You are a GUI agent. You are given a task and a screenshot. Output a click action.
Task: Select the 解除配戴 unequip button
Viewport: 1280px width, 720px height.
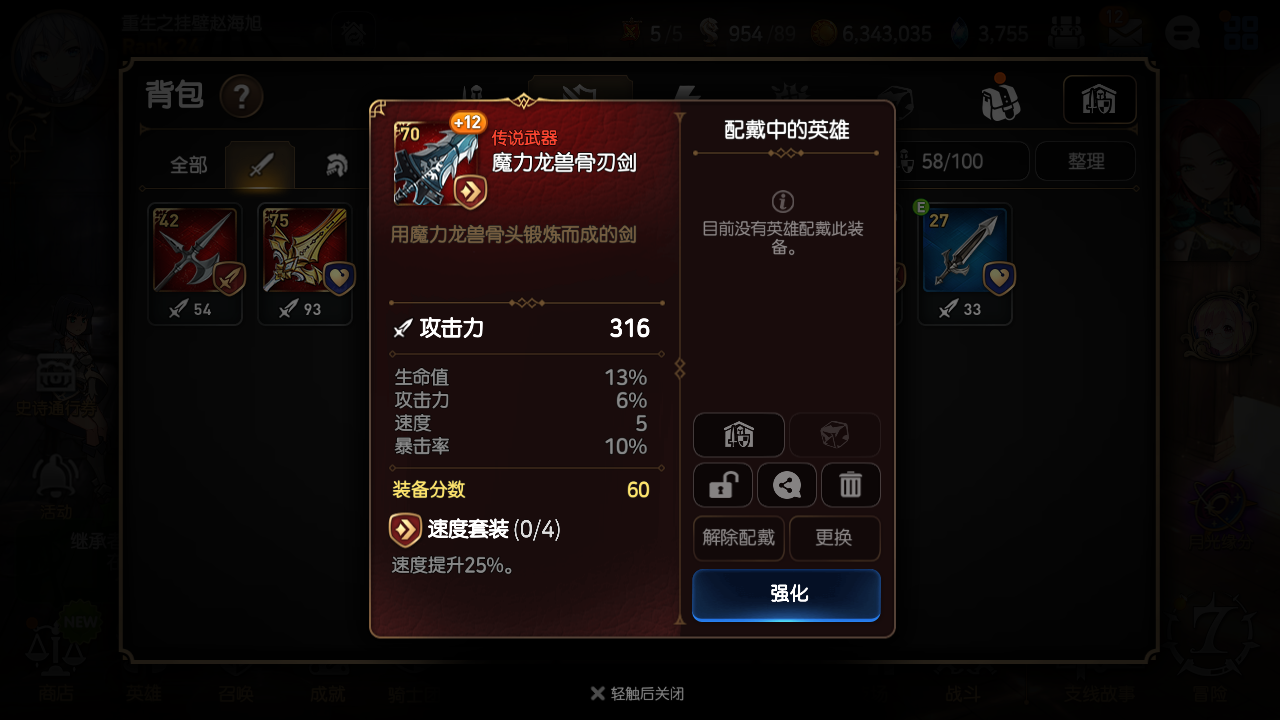coord(739,538)
